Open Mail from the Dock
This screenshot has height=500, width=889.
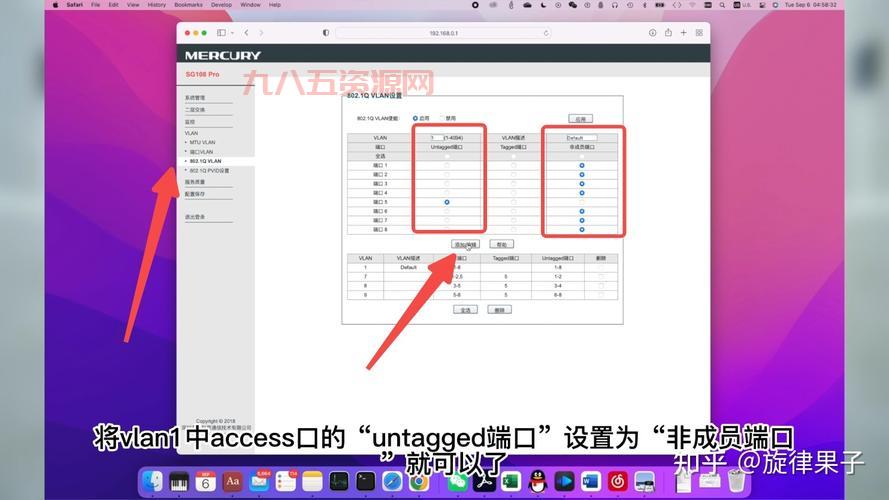click(x=259, y=481)
